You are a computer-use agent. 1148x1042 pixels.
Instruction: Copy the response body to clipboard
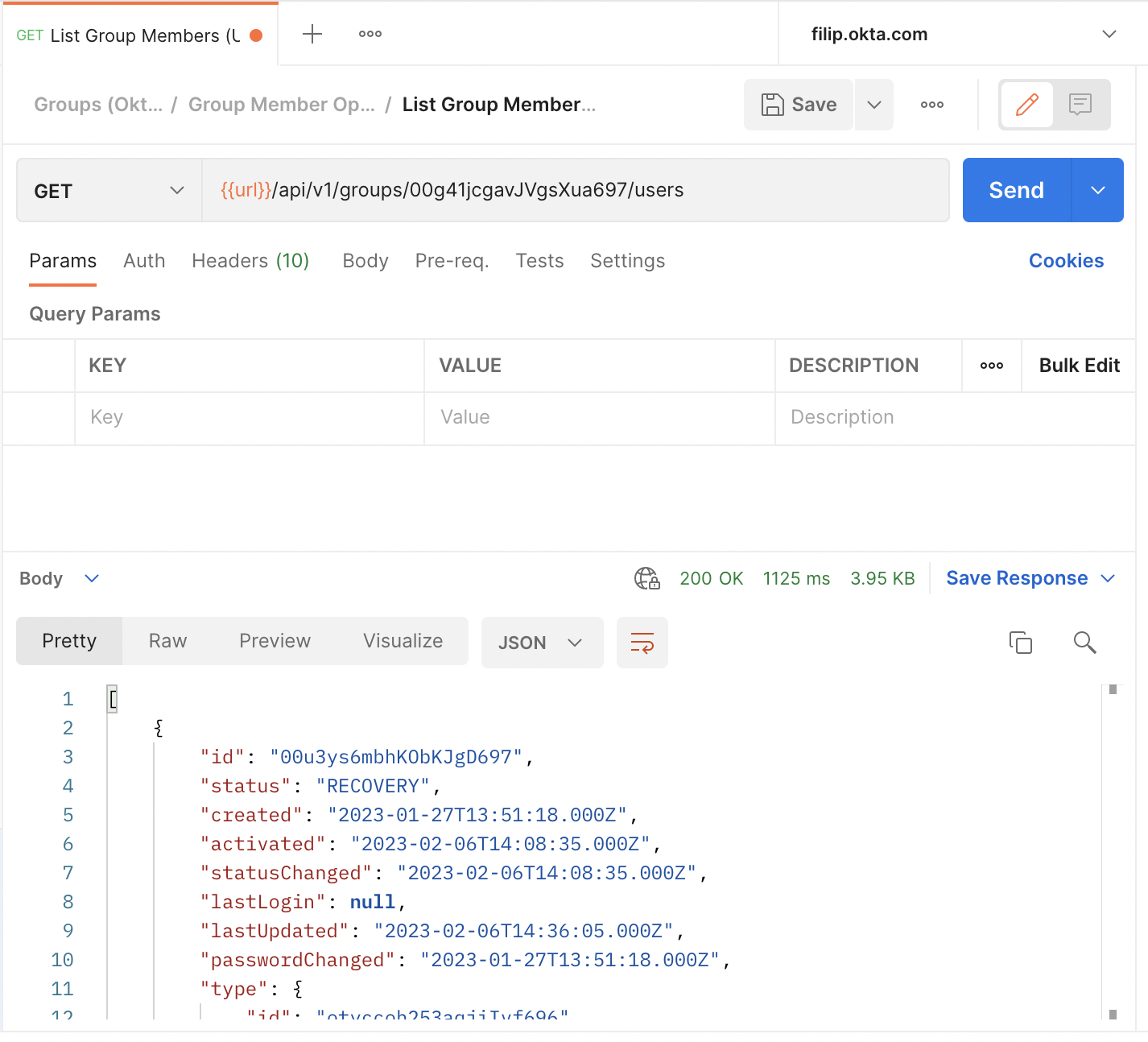pyautogui.click(x=1020, y=643)
